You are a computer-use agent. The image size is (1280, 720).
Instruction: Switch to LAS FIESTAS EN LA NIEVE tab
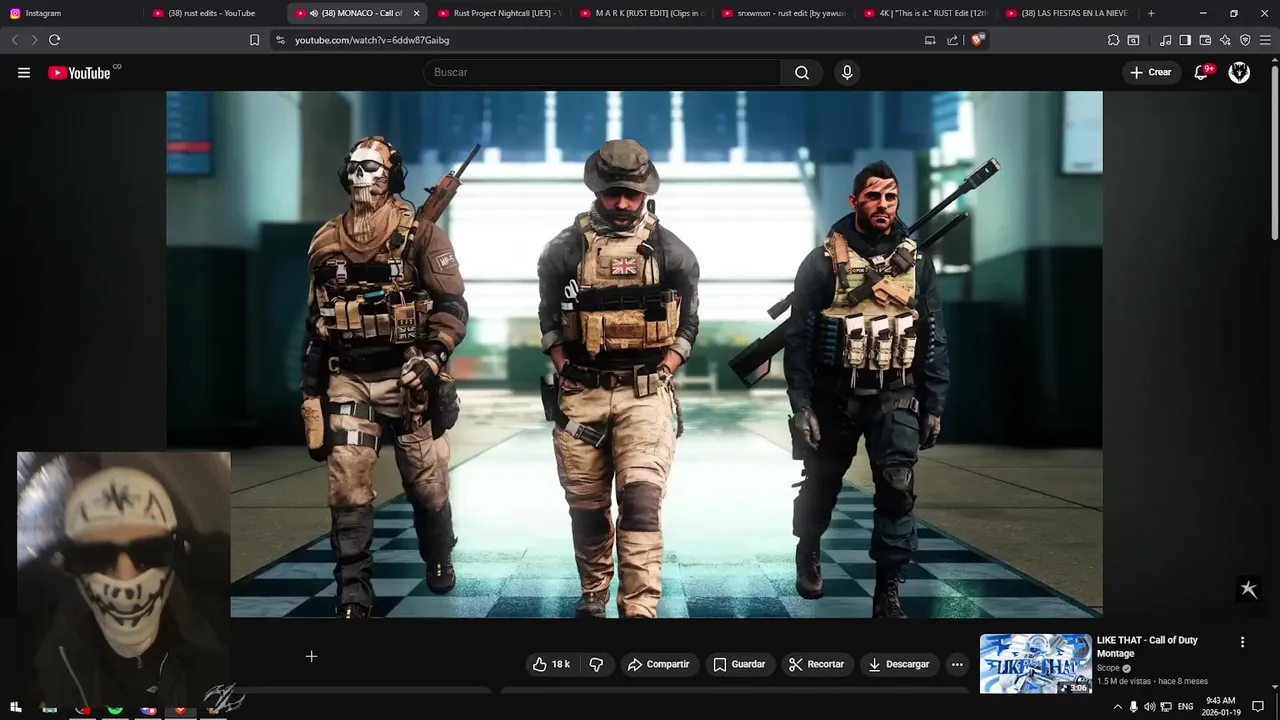click(x=1067, y=13)
